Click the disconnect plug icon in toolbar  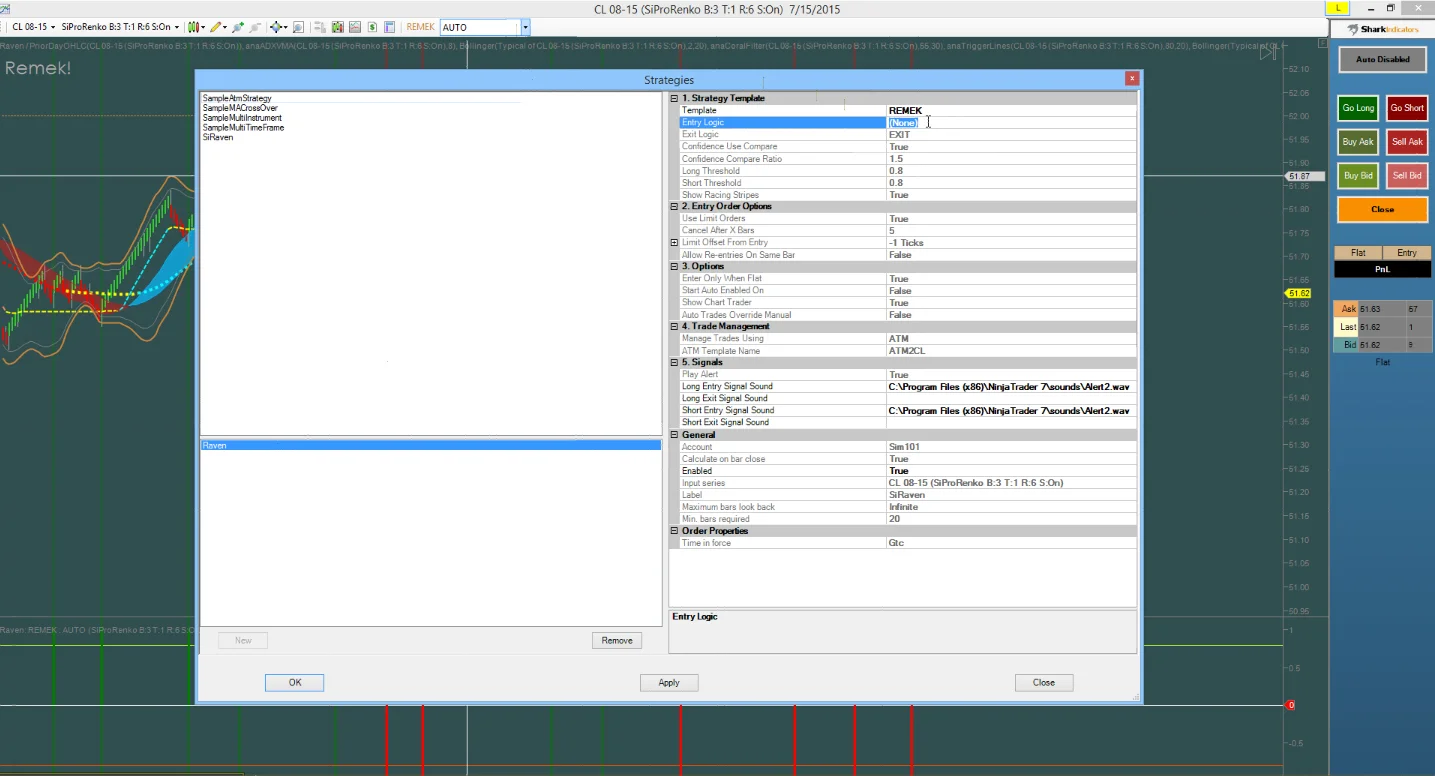coord(255,27)
